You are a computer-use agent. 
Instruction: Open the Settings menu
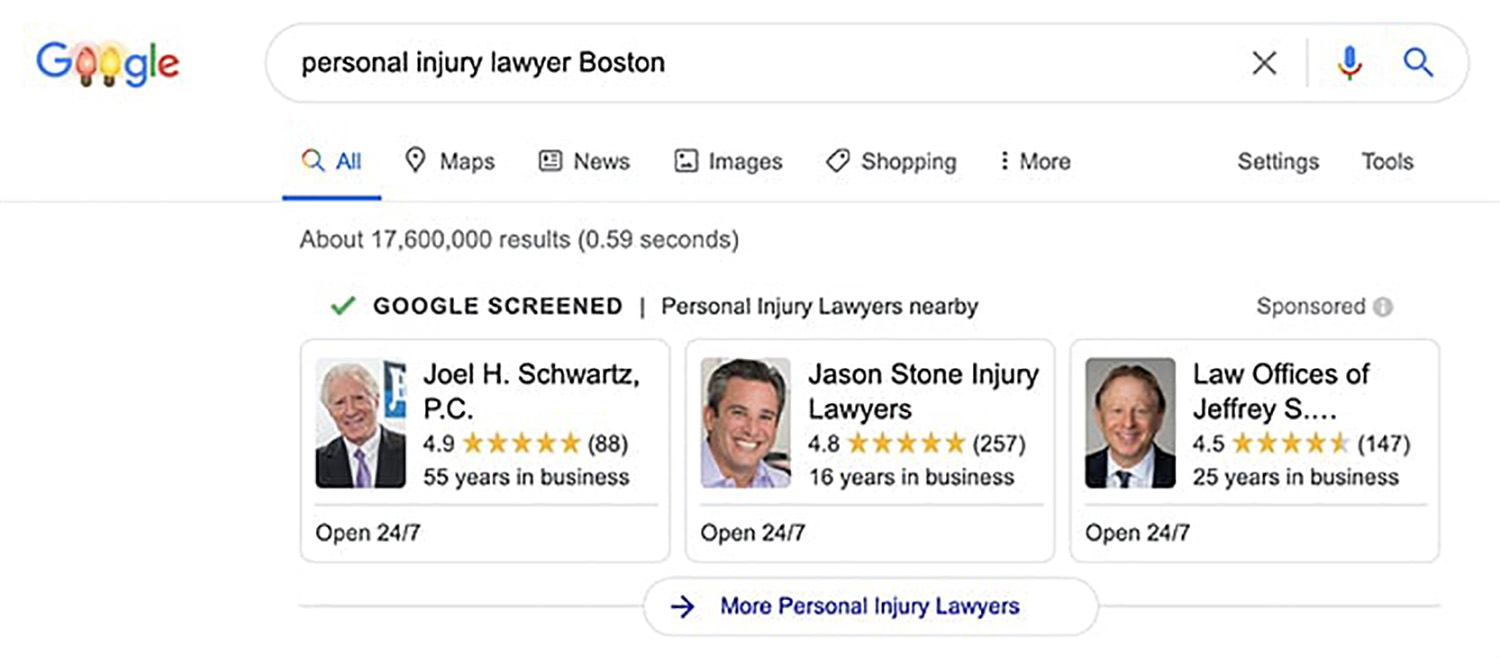point(1278,161)
